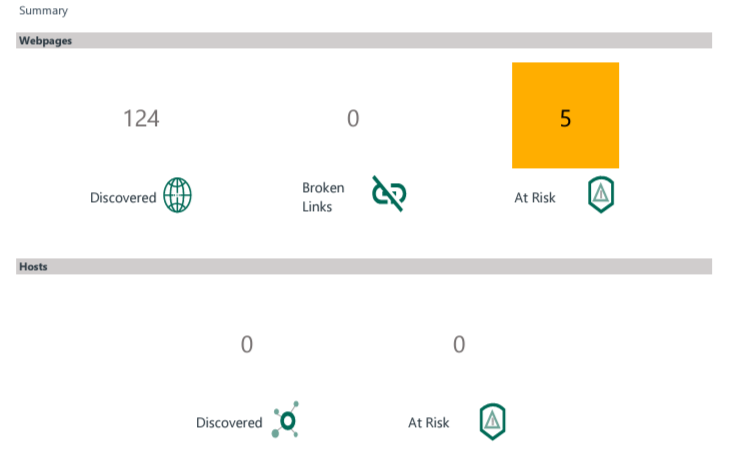Select the Webpages section header text

[45, 41]
